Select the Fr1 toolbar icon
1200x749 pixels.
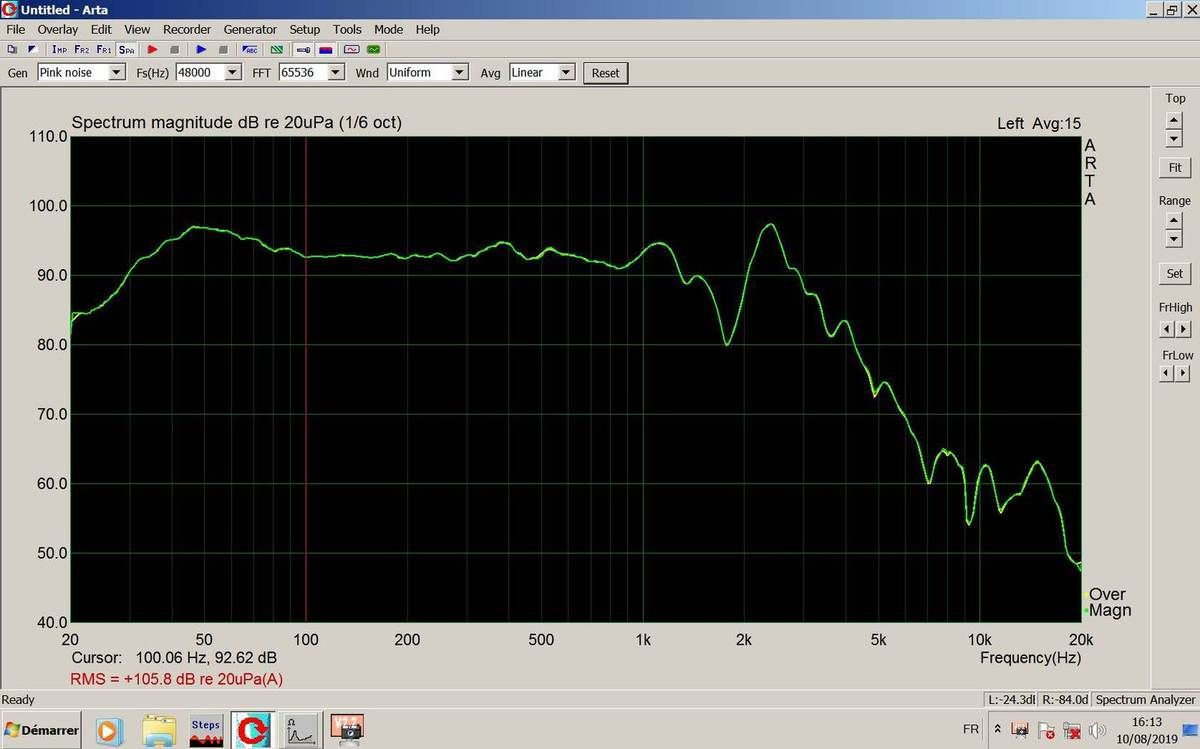(x=104, y=49)
